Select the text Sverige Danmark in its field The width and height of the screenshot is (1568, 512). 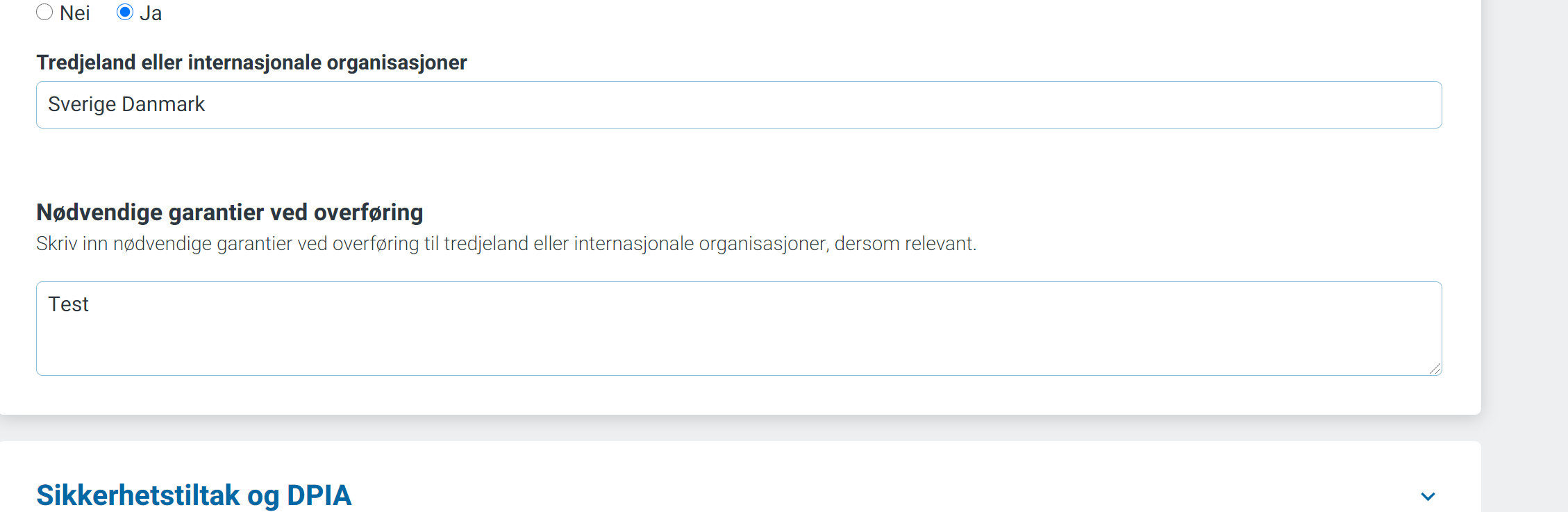click(126, 104)
